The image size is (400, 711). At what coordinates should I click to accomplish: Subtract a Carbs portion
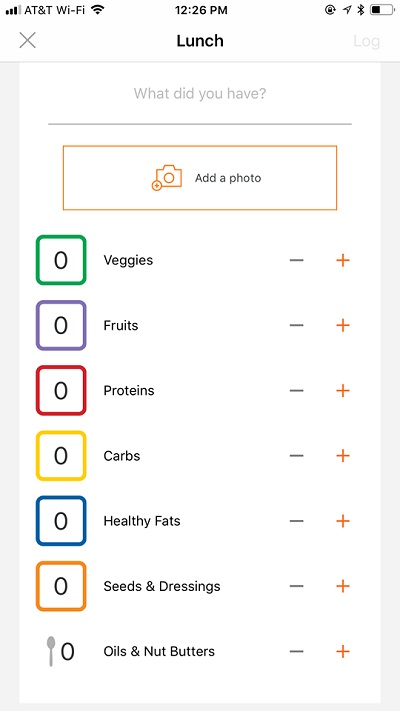coord(297,456)
